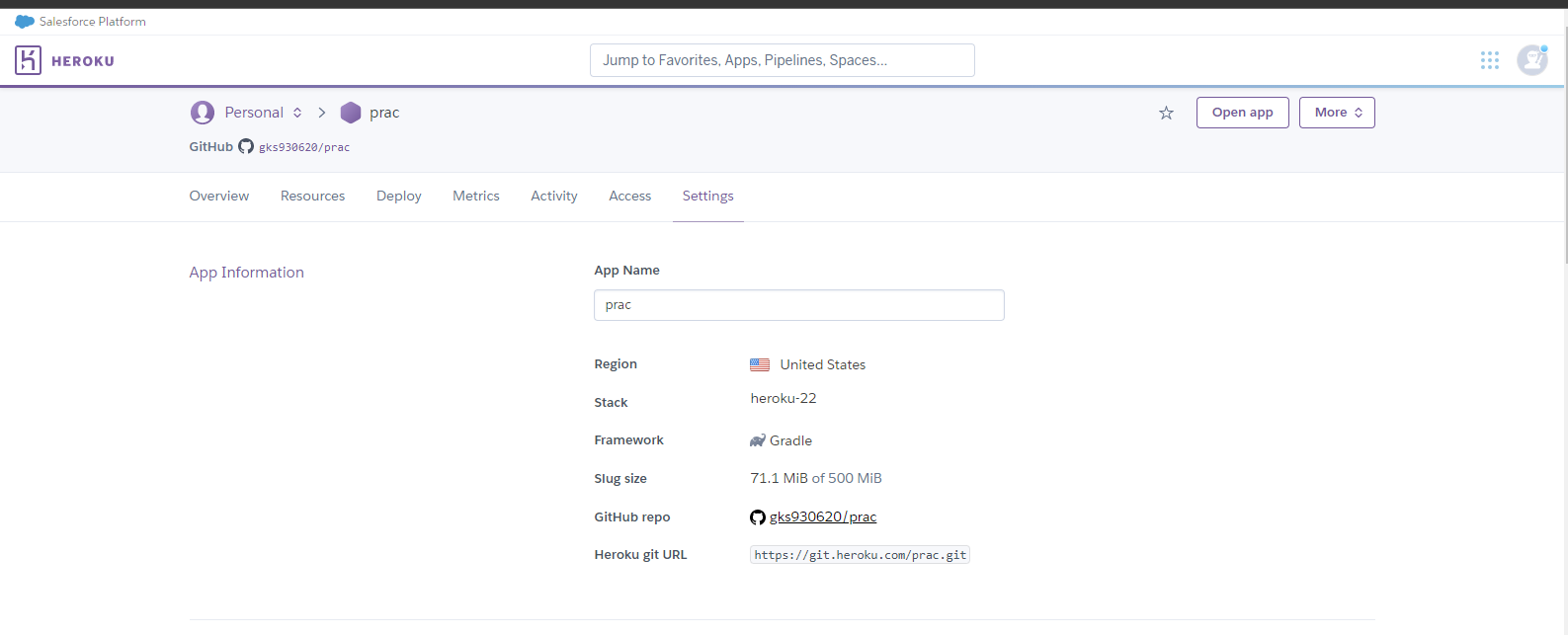Image resolution: width=1568 pixels, height=635 pixels.
Task: Click into the App Name input field
Action: tap(799, 305)
